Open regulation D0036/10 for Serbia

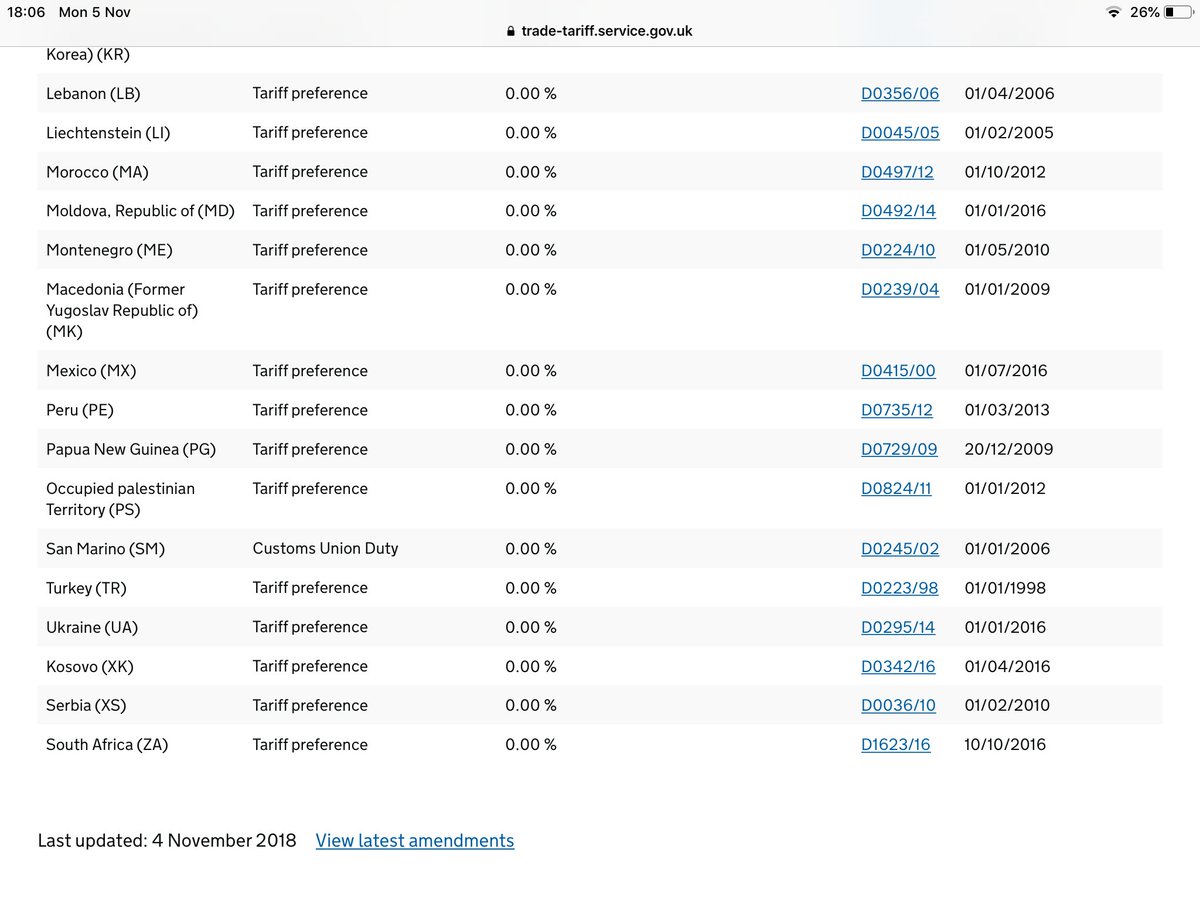(898, 705)
